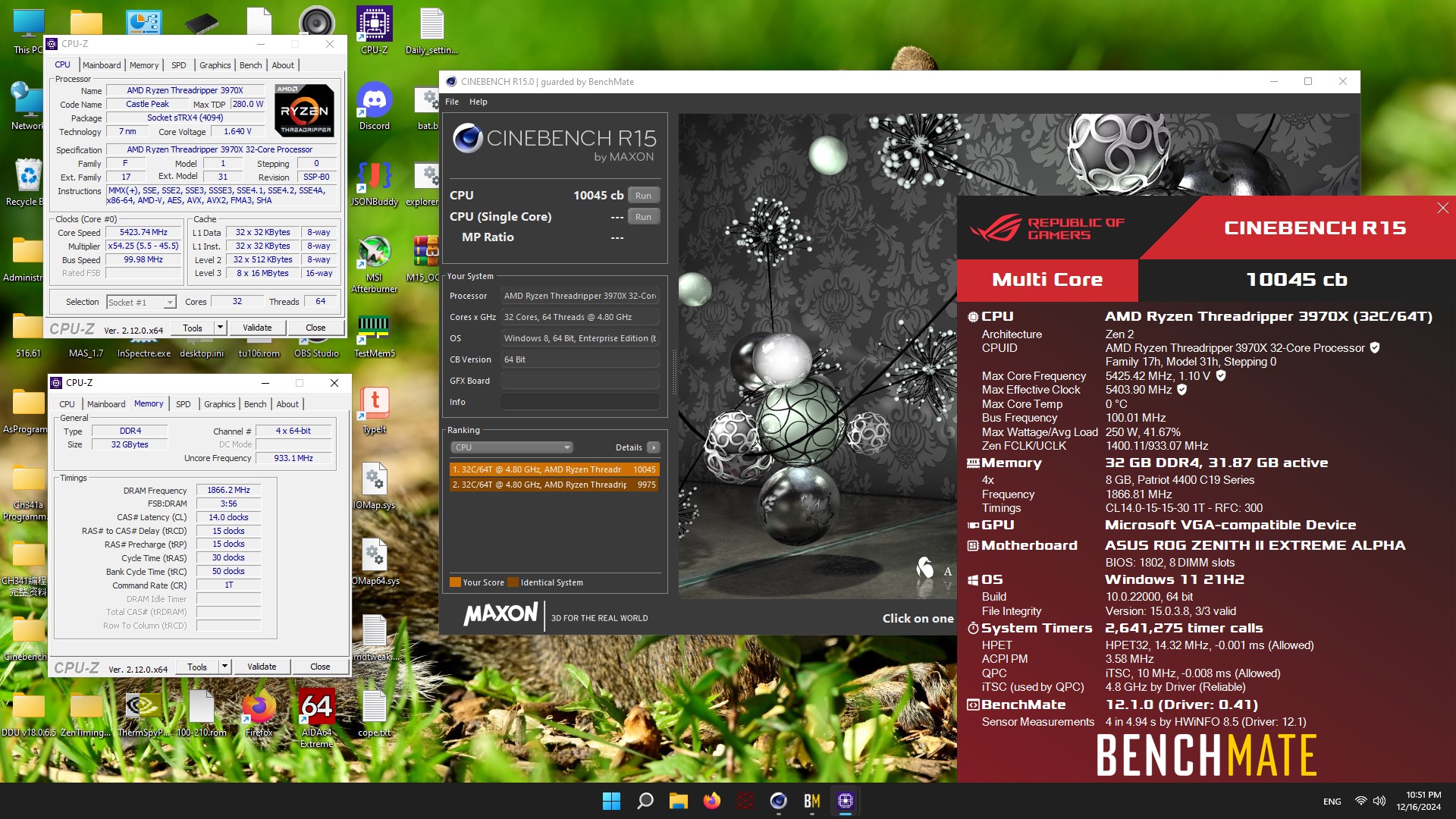
Task: Click the BenchMate BM taskbar icon
Action: click(x=811, y=801)
